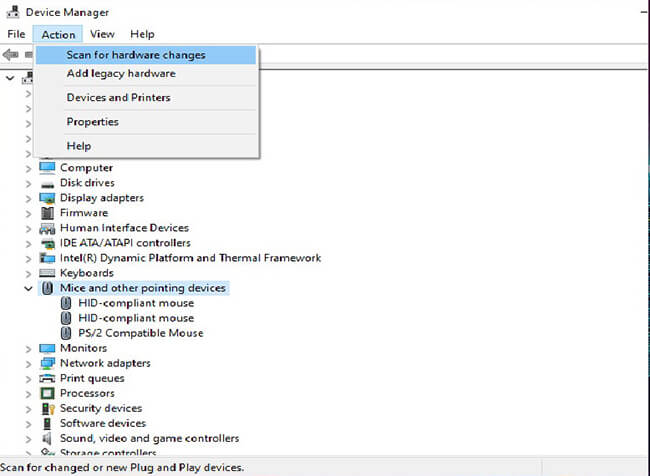Select the Software devices row
650x476 pixels.
tap(103, 423)
